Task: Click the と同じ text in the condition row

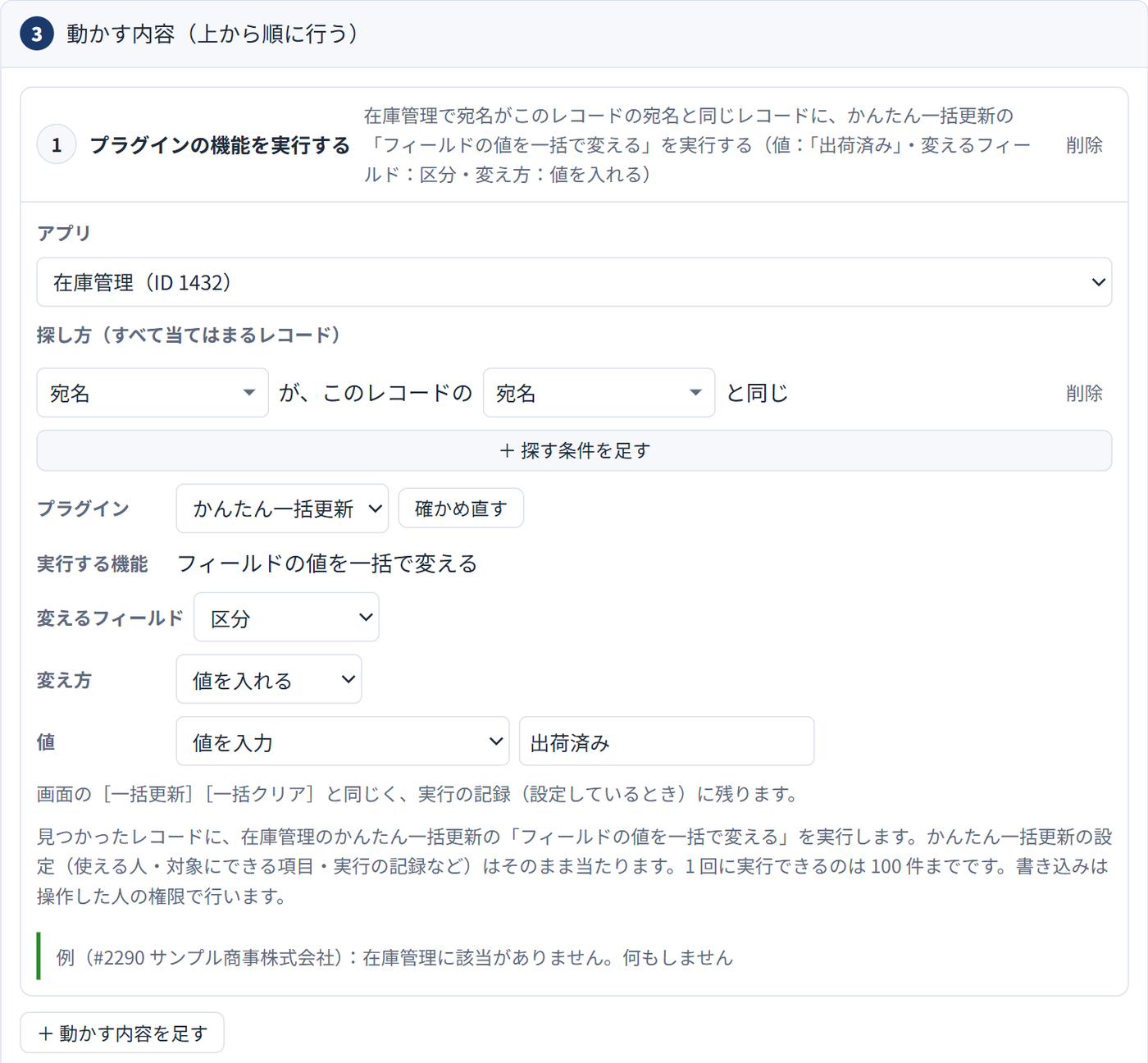Action: (x=757, y=393)
